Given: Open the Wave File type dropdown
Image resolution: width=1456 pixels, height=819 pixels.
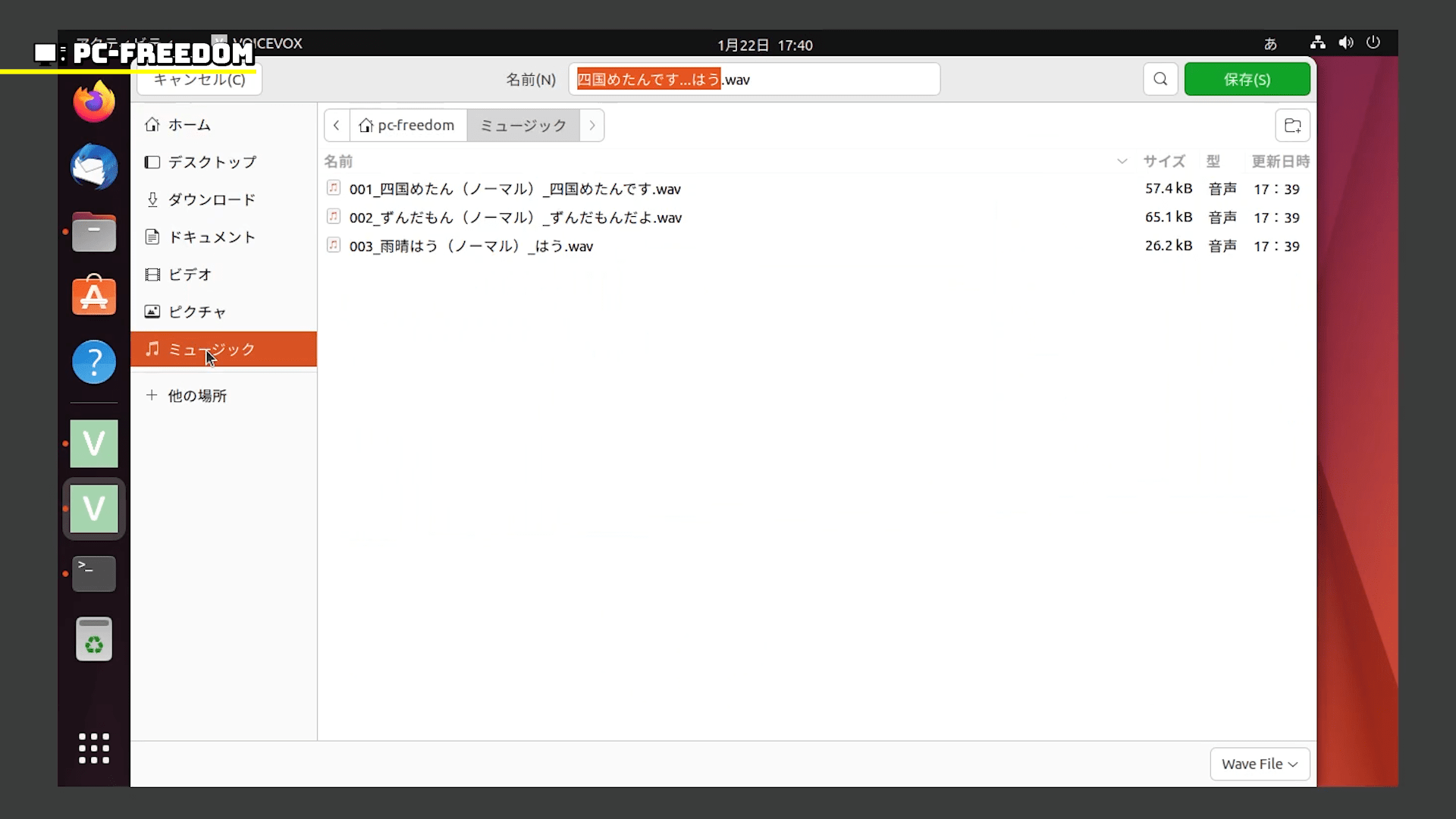Looking at the screenshot, I should [x=1259, y=764].
